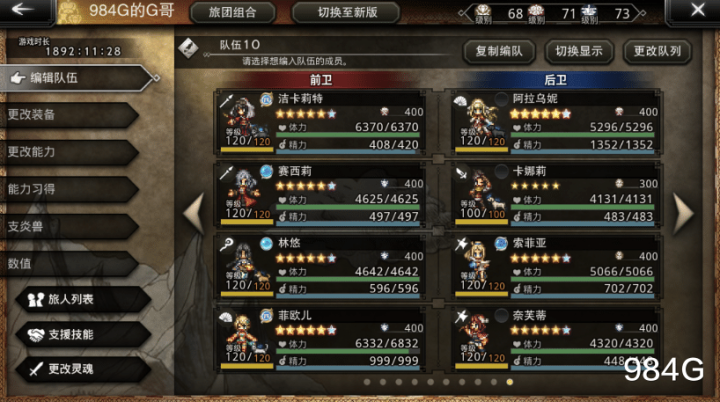720x402 pixels.
Task: Click the blue orb icon beside 赛西莉
Action: 266,171
